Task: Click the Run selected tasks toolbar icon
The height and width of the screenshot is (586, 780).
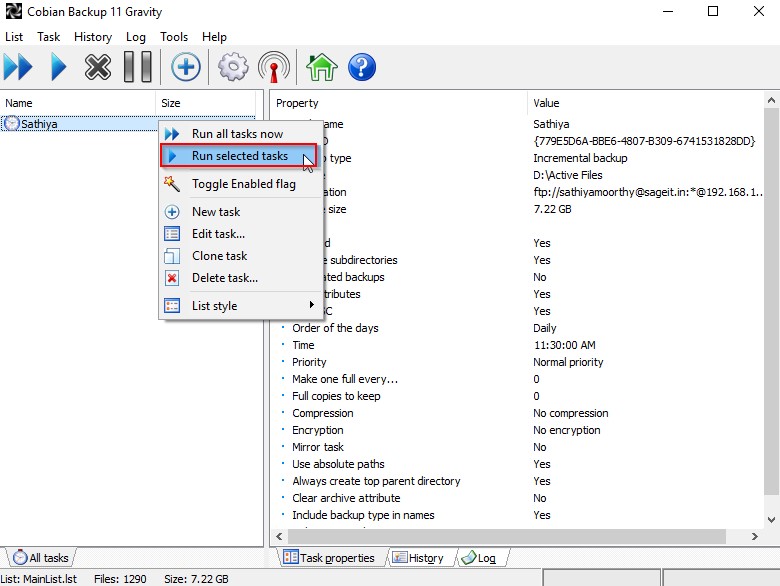Action: point(58,67)
